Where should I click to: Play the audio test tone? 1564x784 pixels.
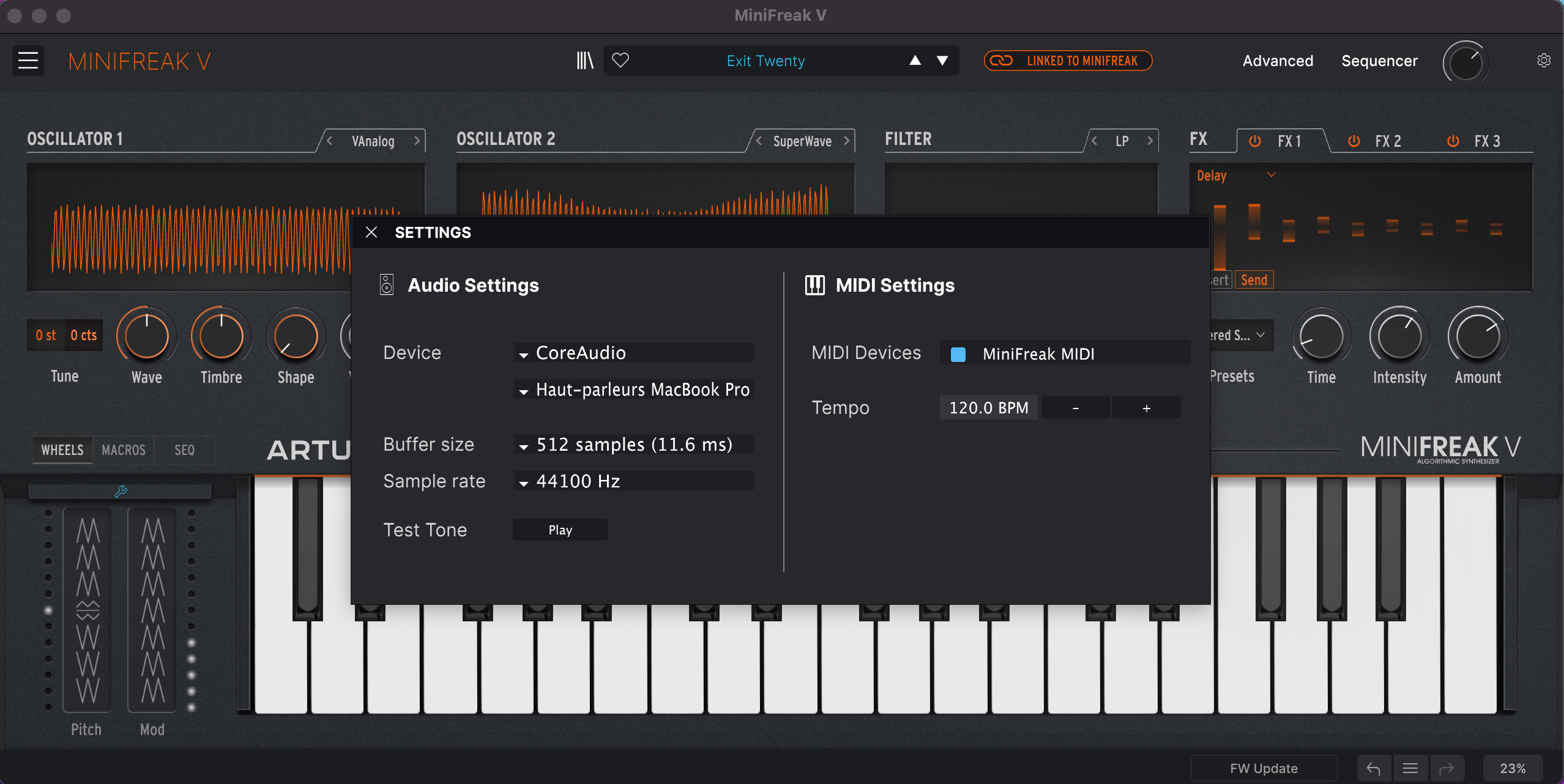coord(560,530)
